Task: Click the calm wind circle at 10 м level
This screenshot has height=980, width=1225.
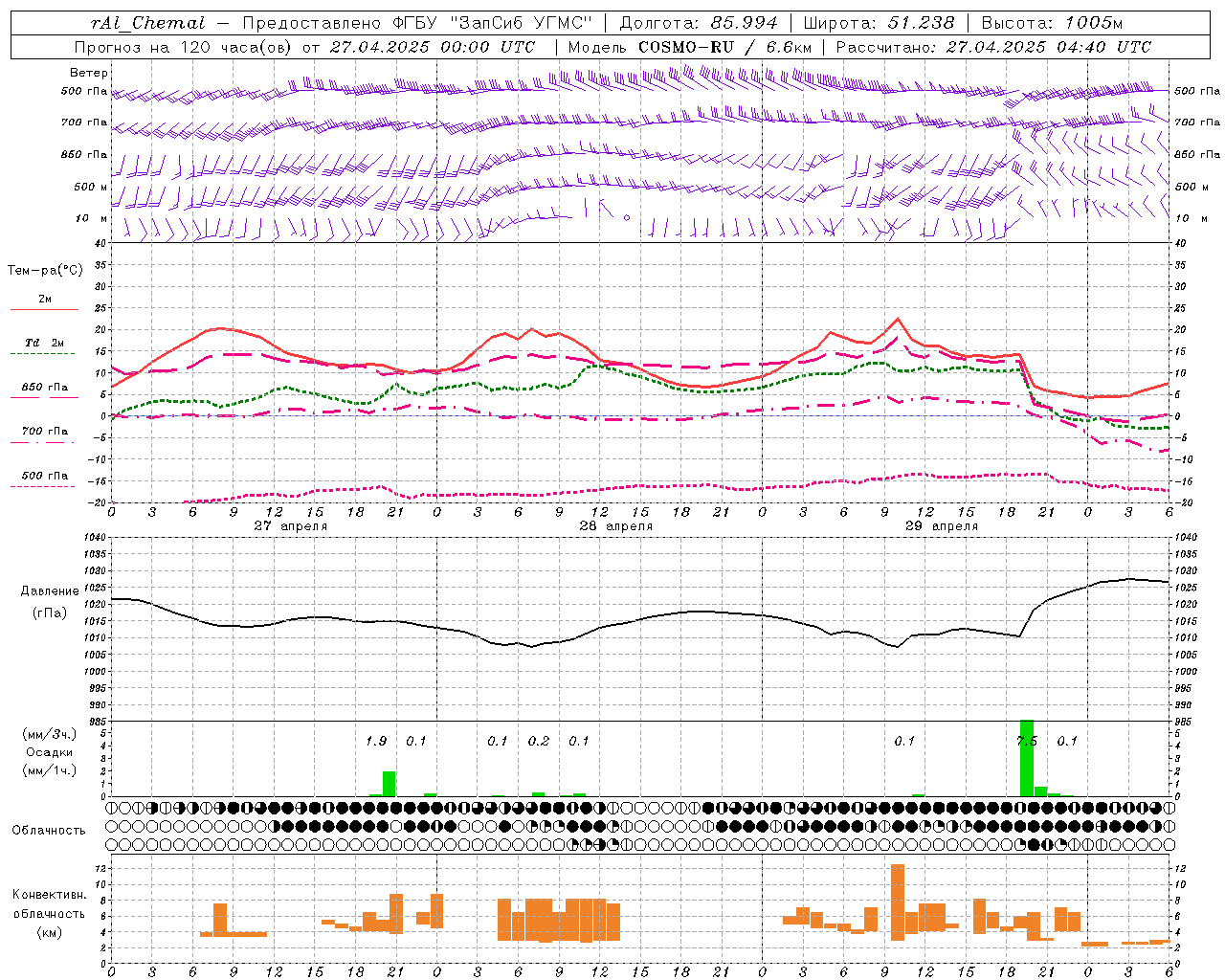Action: pyautogui.click(x=627, y=218)
